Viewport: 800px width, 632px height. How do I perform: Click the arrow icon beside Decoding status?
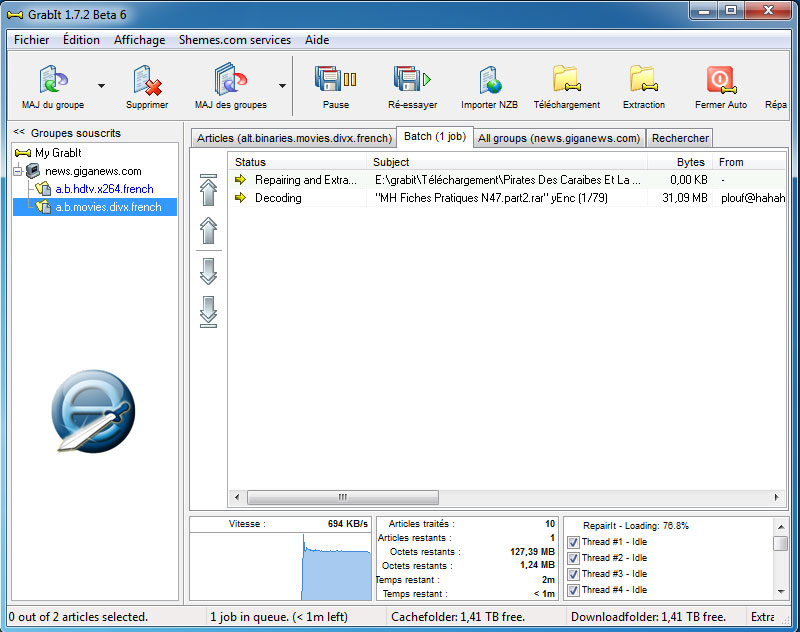tap(240, 198)
